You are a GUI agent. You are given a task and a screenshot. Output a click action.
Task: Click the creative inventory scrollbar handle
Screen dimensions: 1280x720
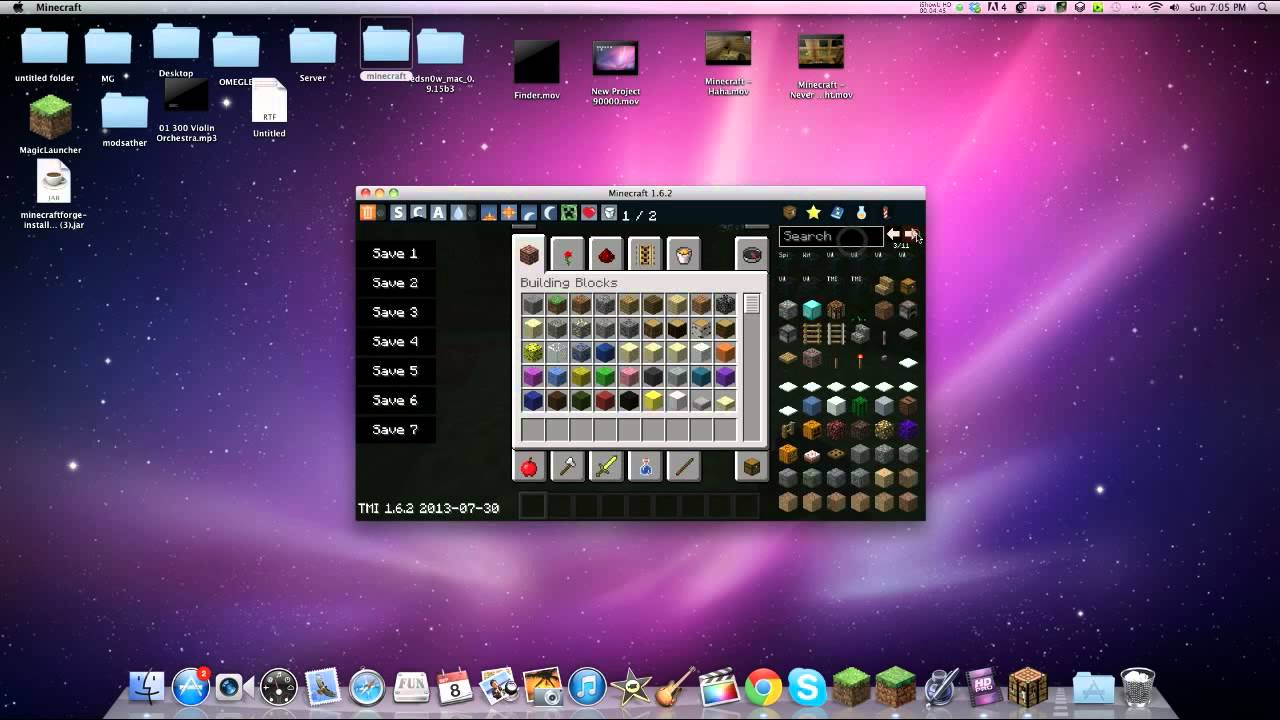click(x=752, y=304)
